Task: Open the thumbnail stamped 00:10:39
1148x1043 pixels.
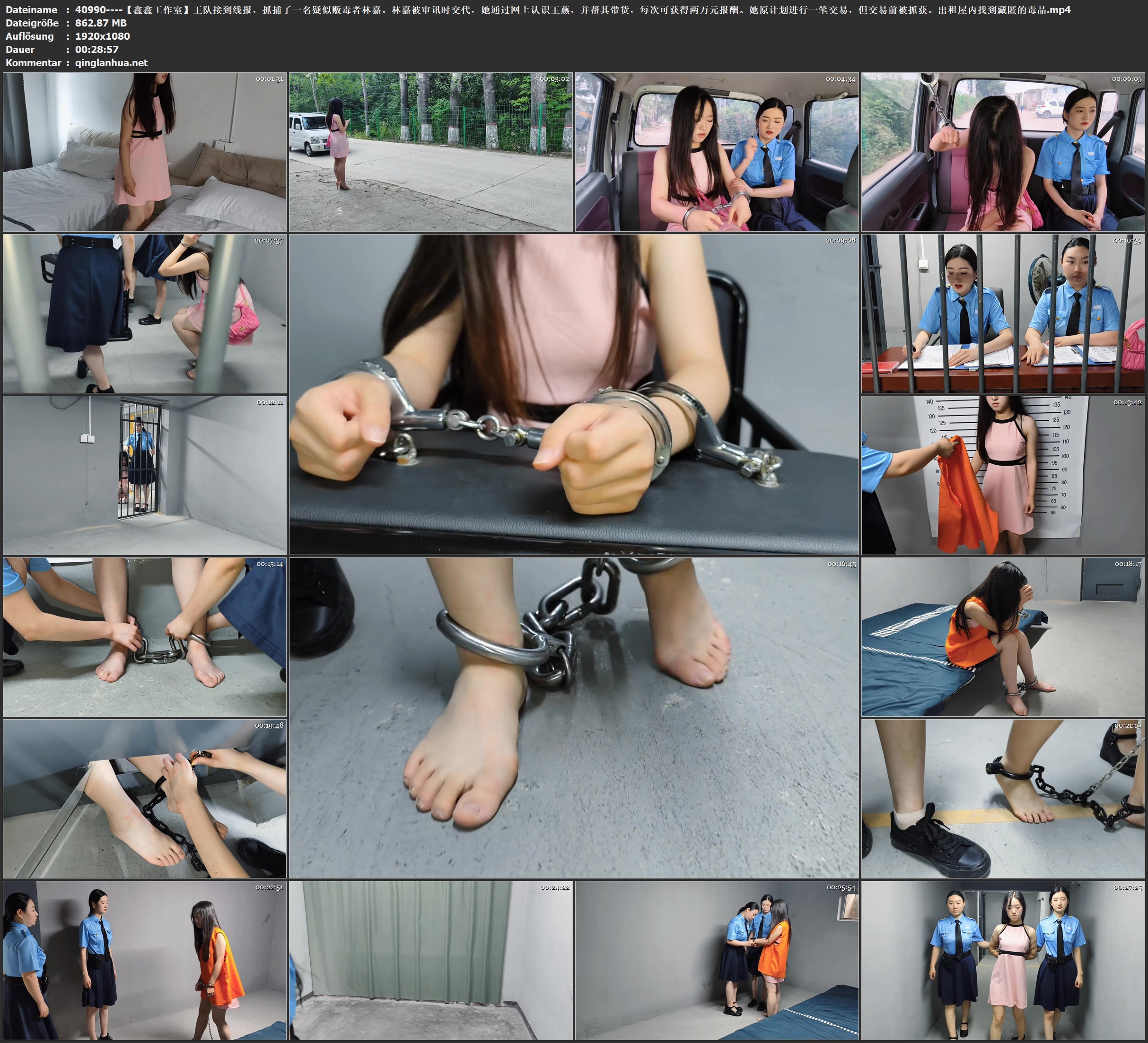Action: pyautogui.click(x=1003, y=313)
